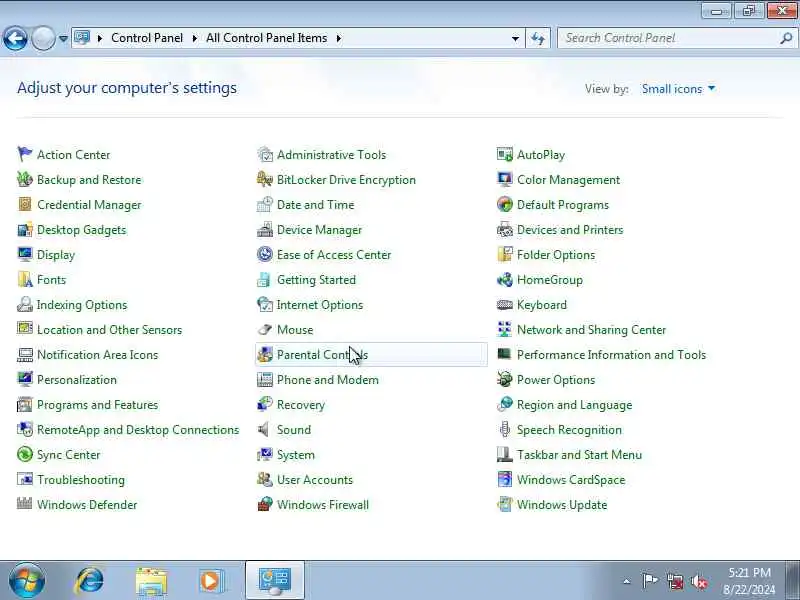Image resolution: width=800 pixels, height=600 pixels.
Task: Open the Power Options icon
Action: [505, 379]
